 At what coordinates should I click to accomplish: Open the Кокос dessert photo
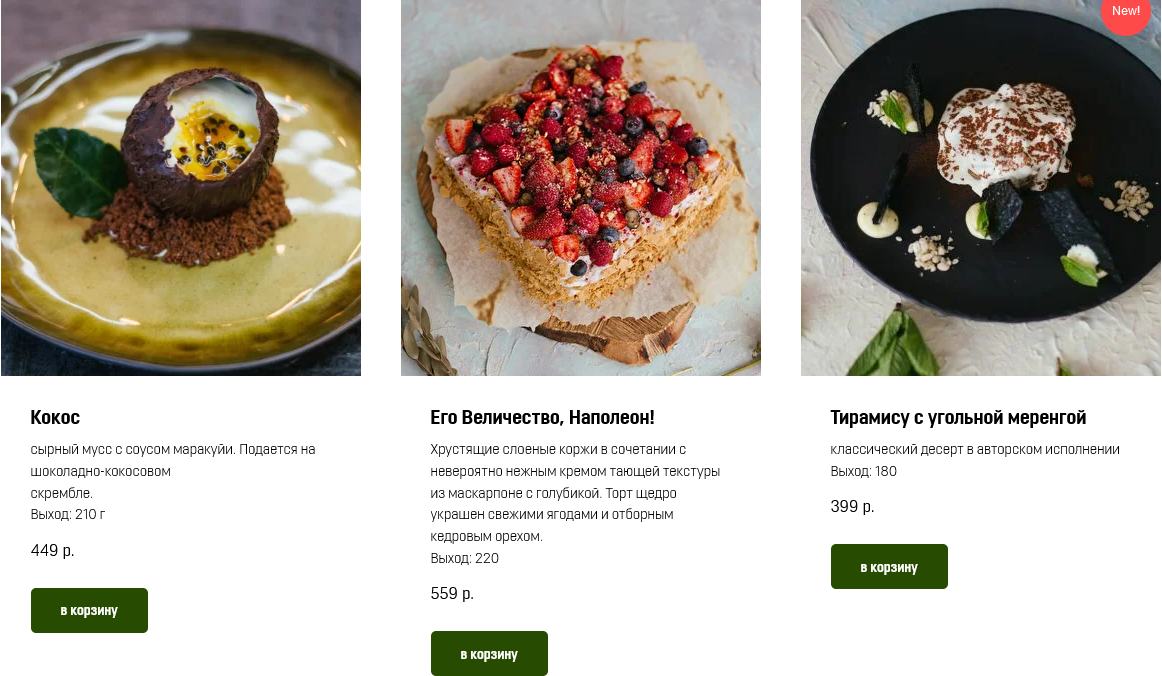coord(181,188)
